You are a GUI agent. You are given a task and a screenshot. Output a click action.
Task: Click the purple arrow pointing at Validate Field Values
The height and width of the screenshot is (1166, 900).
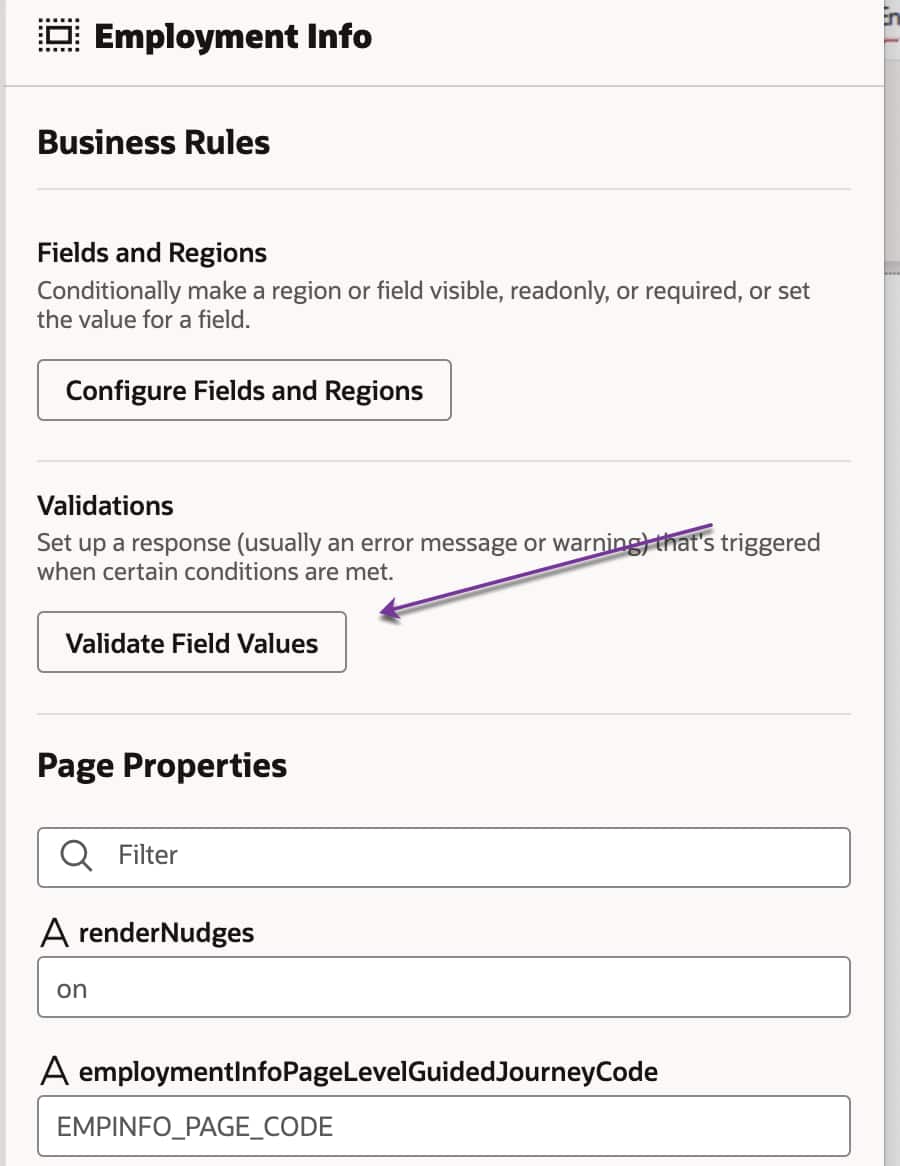click(x=550, y=566)
